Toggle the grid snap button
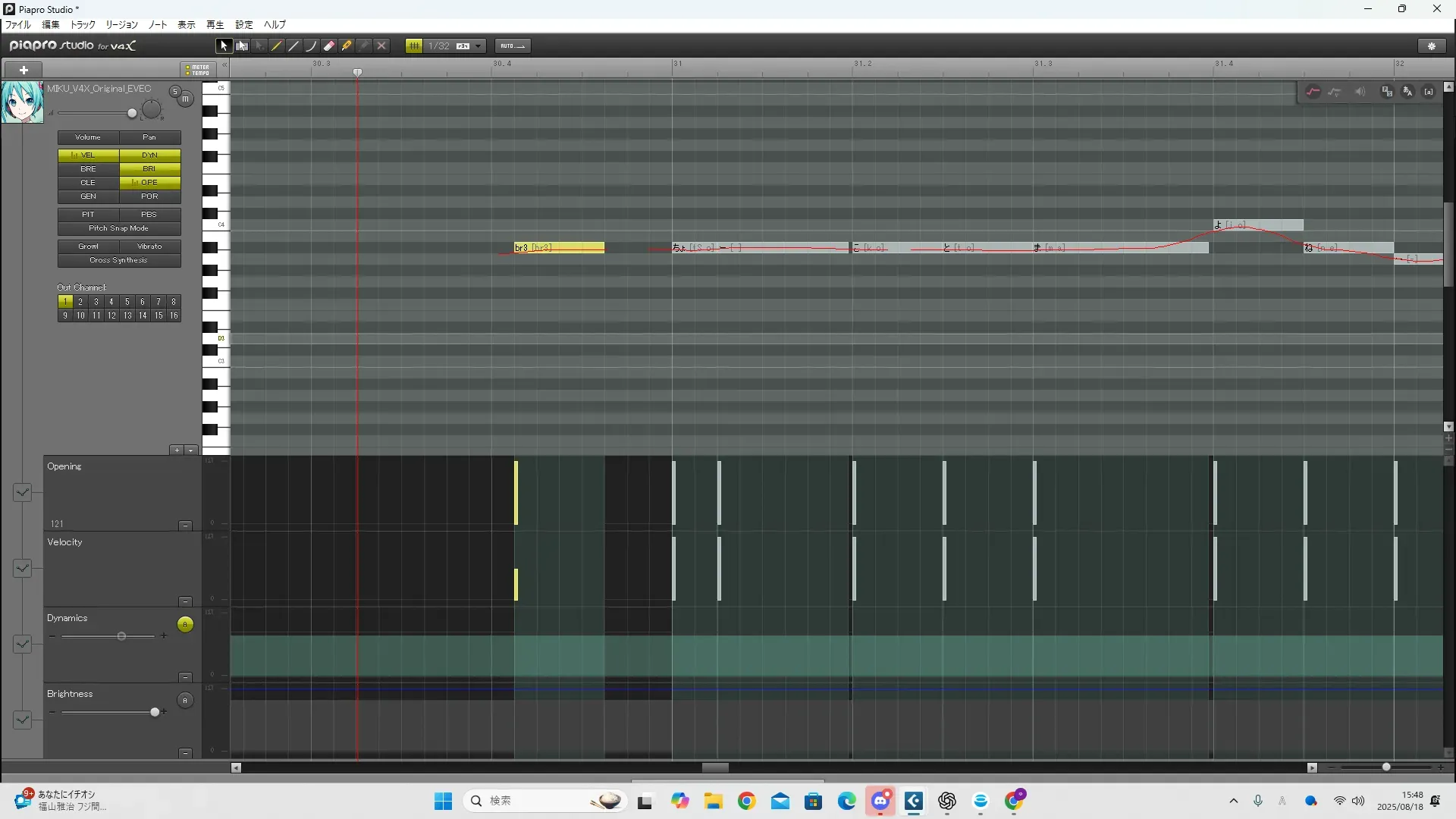Screen dimensions: 1456x819 click(414, 46)
